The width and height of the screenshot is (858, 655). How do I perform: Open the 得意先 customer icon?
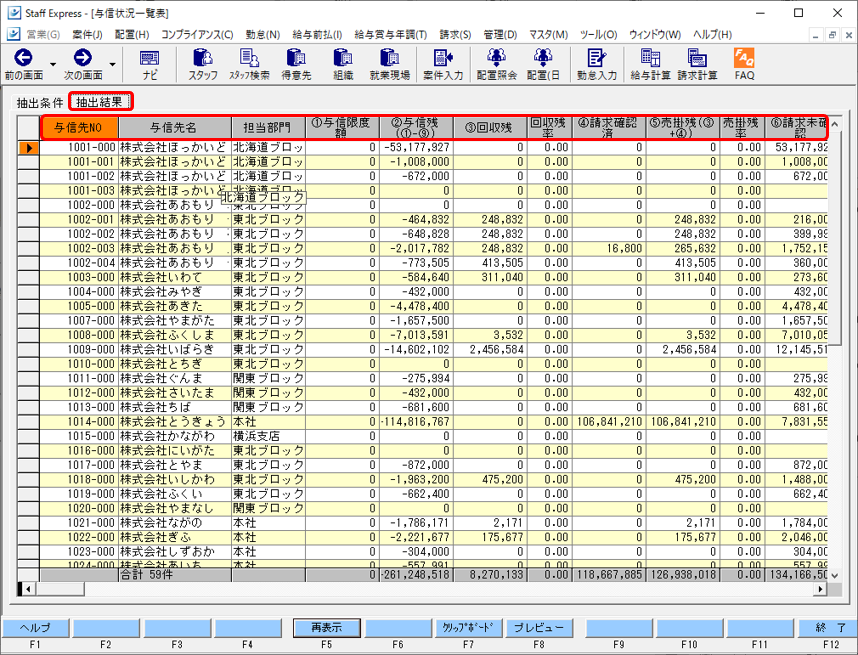tap(296, 57)
